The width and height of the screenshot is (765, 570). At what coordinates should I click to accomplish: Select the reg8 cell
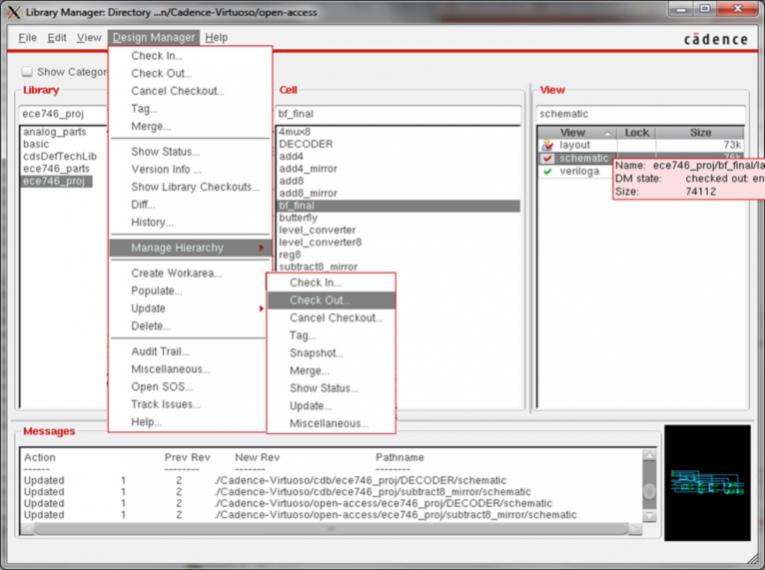point(289,255)
